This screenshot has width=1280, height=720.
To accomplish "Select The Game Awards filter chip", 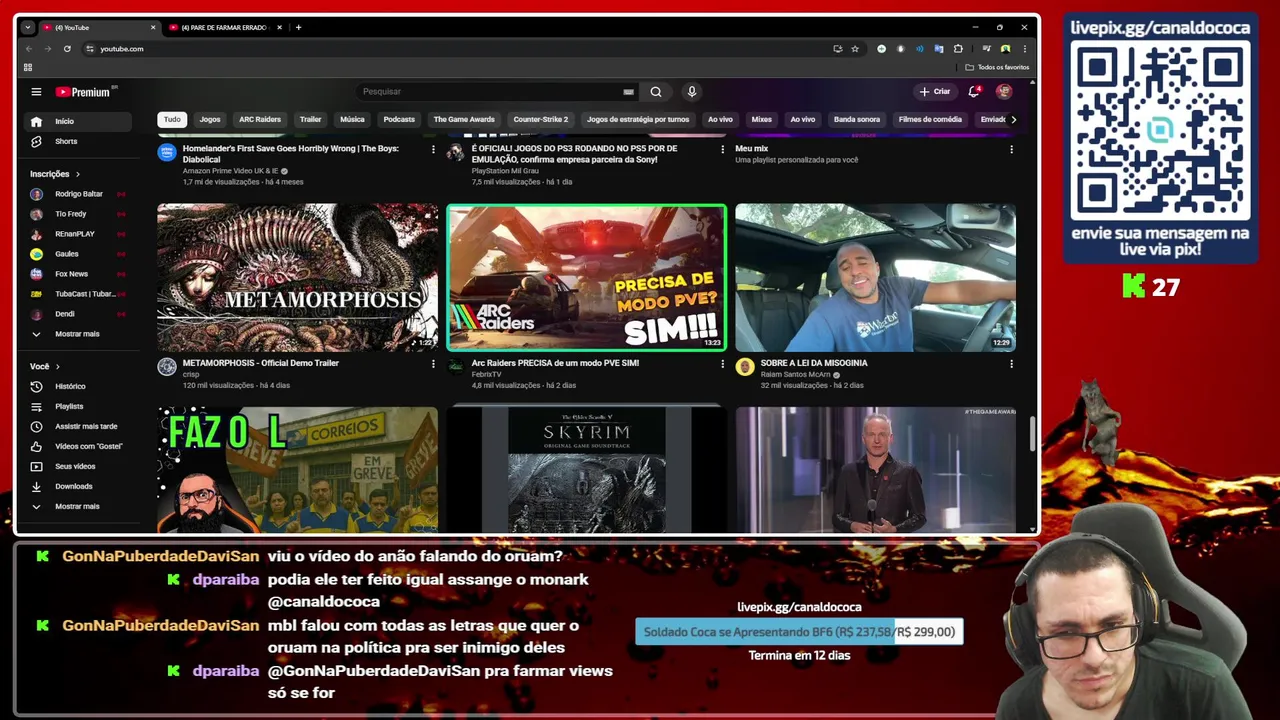I will (464, 119).
